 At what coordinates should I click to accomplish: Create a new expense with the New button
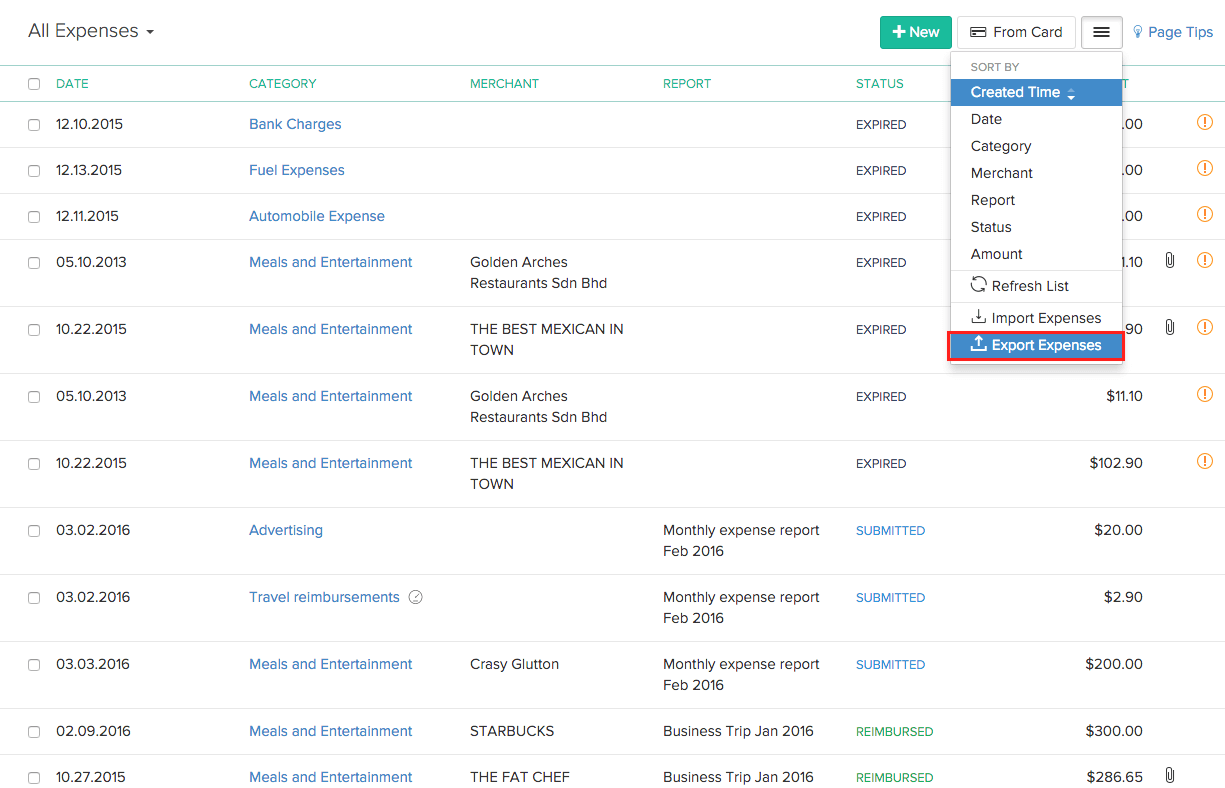[x=915, y=32]
